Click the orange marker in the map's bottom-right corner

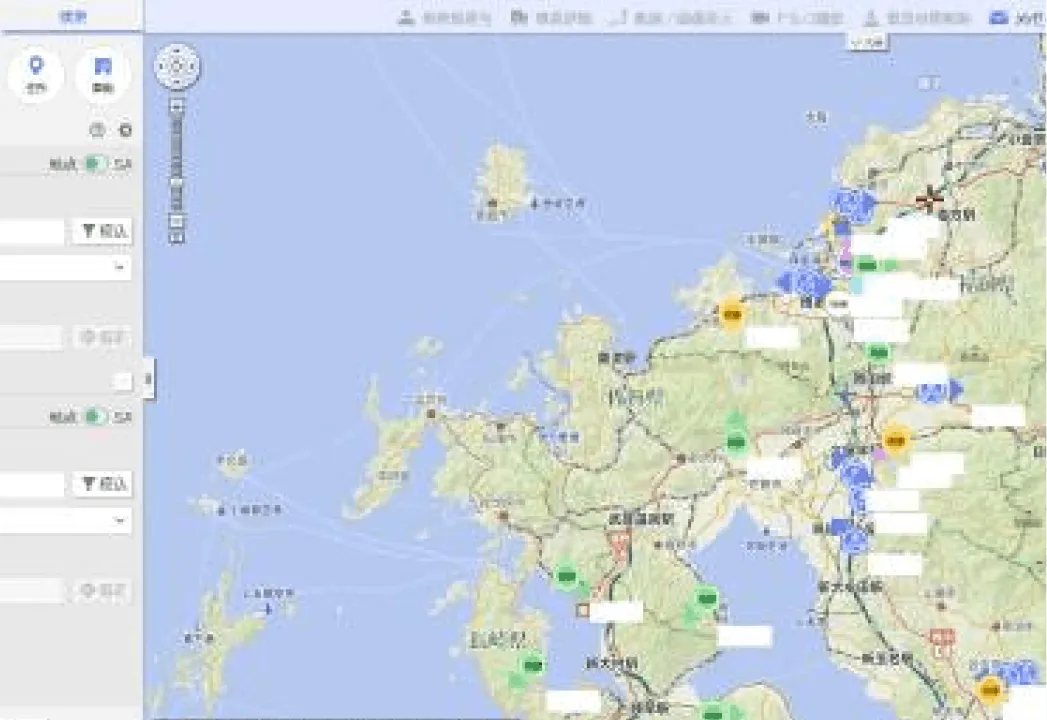[x=990, y=690]
